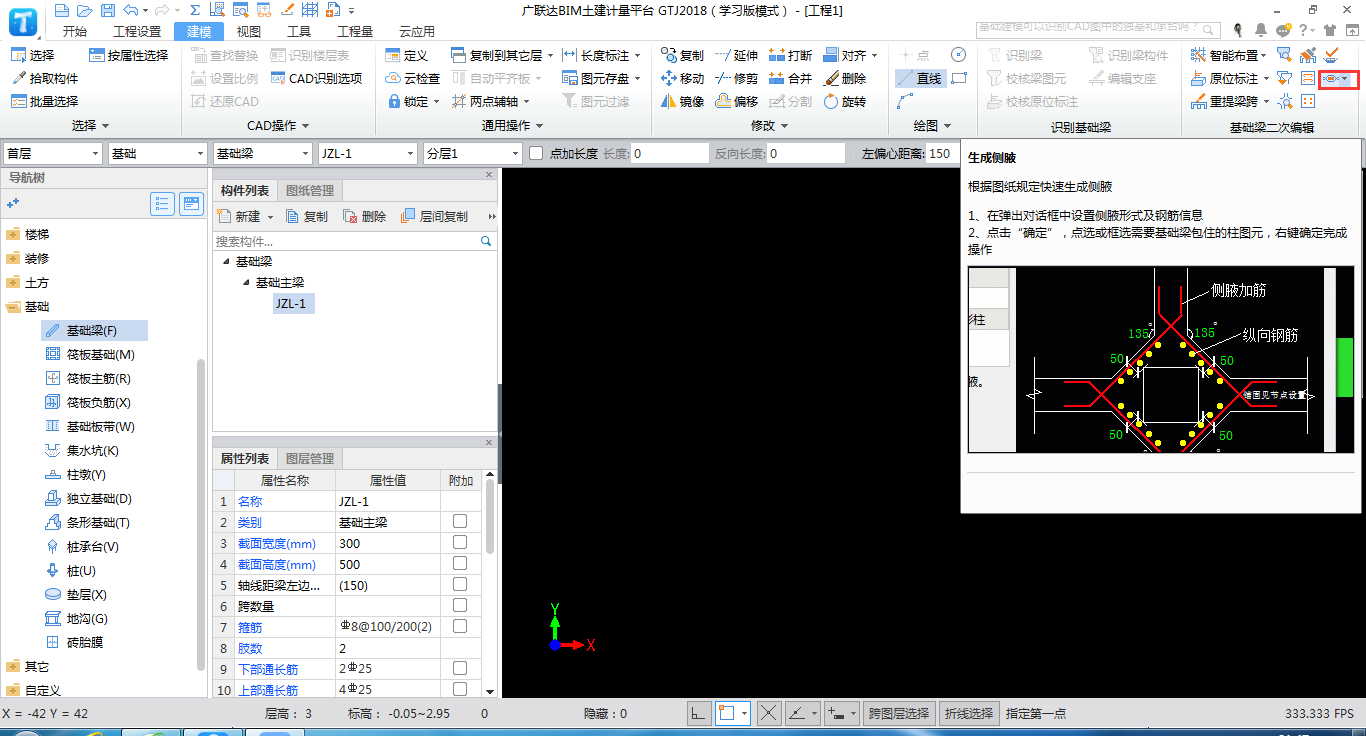The height and width of the screenshot is (736, 1366).
Task: Open the JZL-1 component dropdown
Action: [368, 153]
